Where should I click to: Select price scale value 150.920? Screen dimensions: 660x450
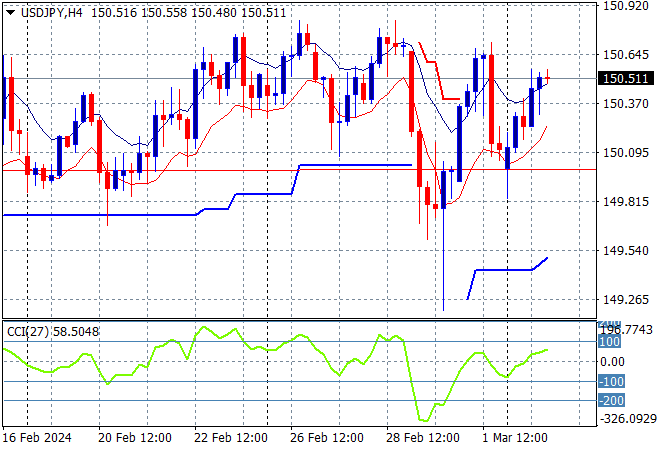click(x=626, y=6)
